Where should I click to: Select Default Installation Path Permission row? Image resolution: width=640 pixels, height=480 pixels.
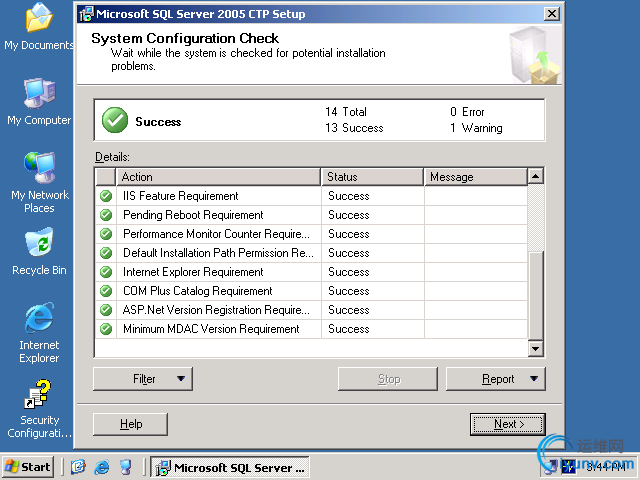(218, 253)
